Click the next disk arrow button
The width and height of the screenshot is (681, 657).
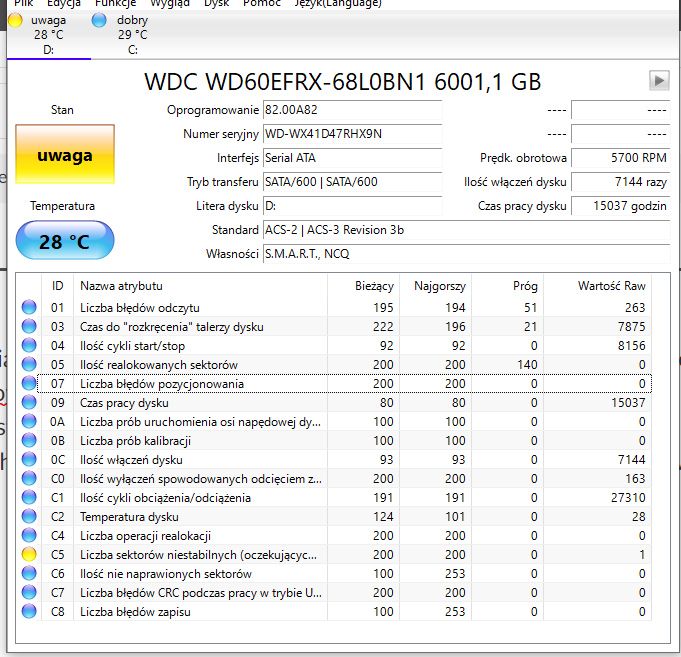point(659,81)
